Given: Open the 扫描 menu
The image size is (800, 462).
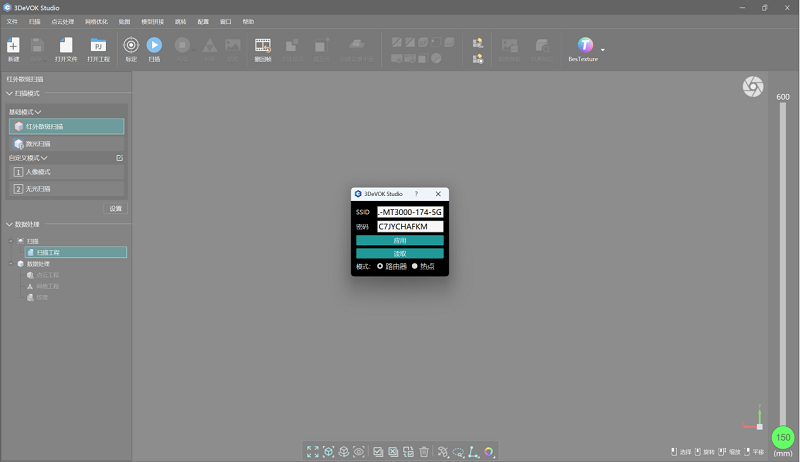Looking at the screenshot, I should pos(35,21).
